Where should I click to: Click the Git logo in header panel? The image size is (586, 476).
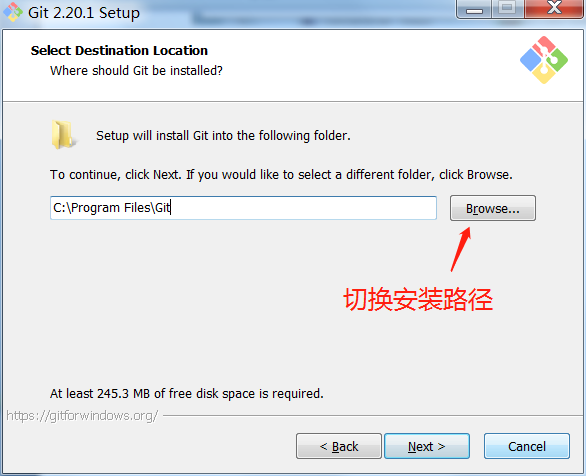pyautogui.click(x=544, y=60)
